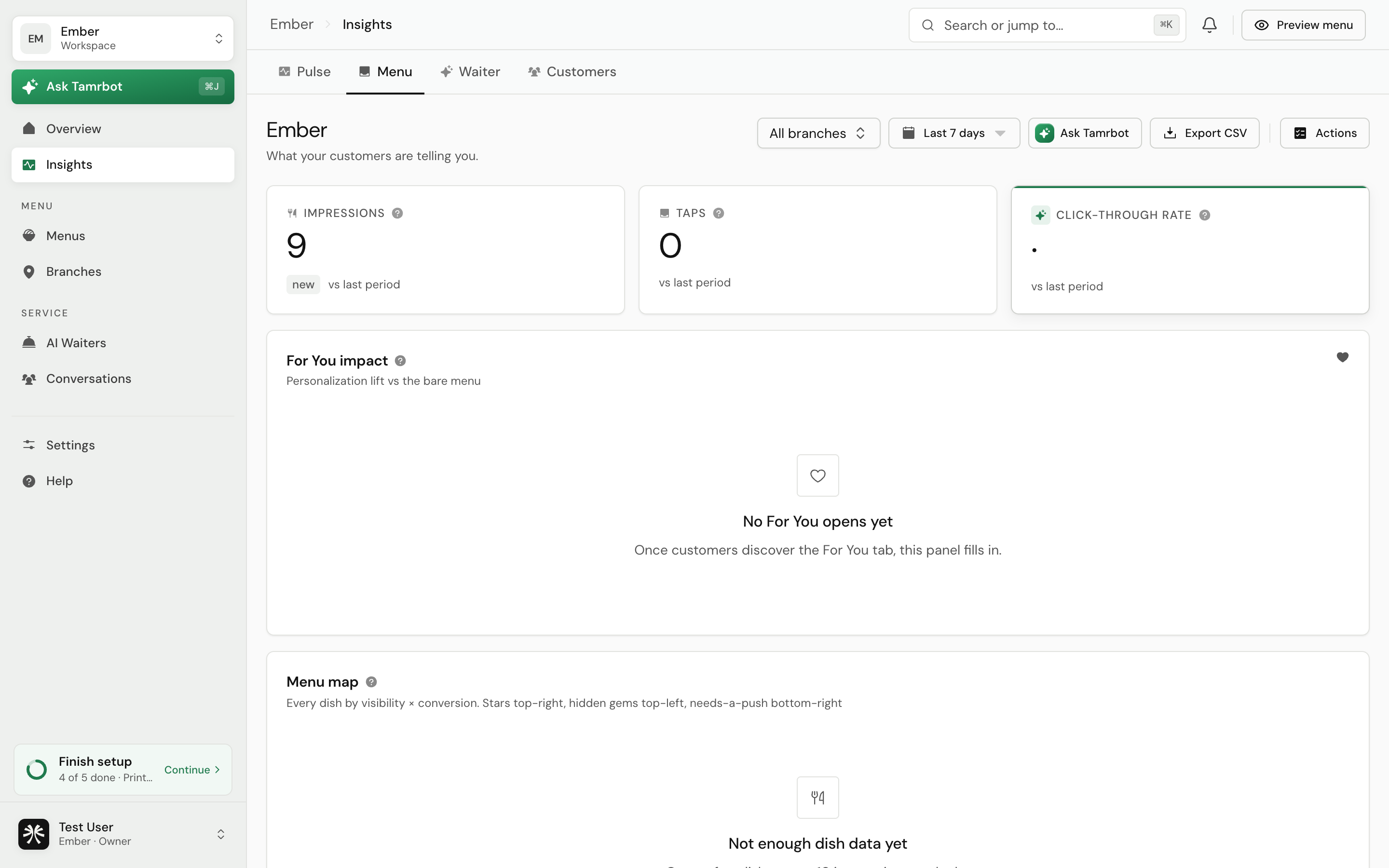Open the Actions menu
This screenshot has width=1389, height=868.
point(1325,133)
